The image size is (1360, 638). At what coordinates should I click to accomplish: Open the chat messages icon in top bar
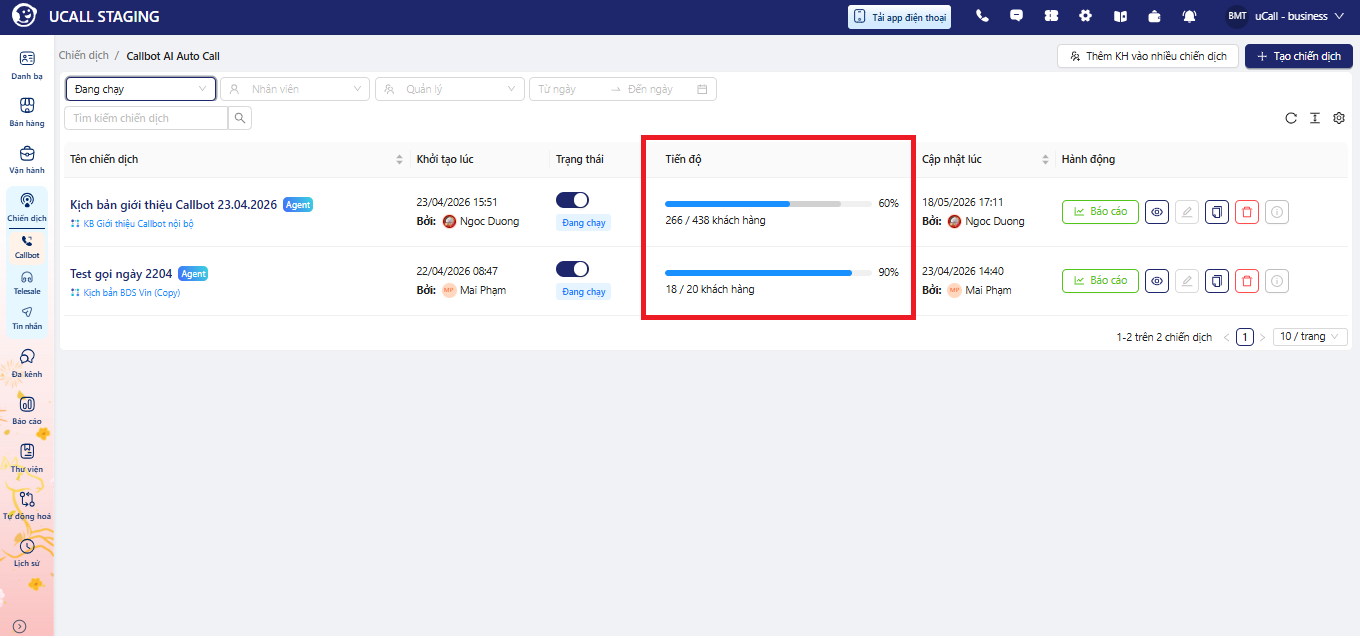pos(1016,16)
